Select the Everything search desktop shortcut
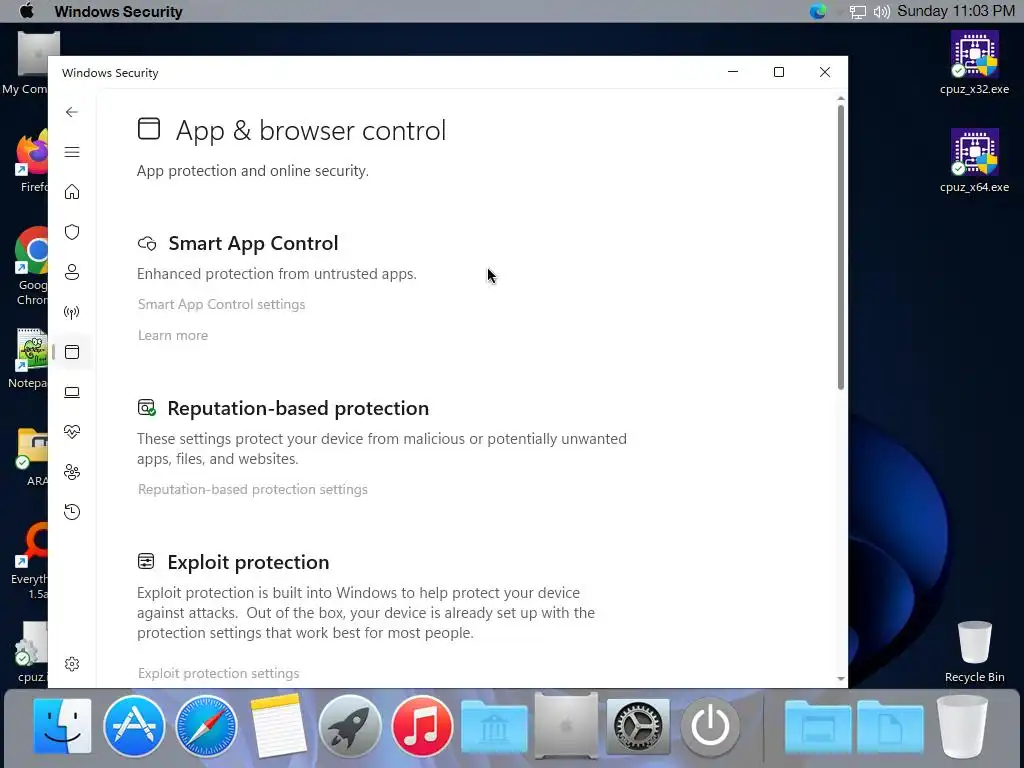 tap(29, 560)
